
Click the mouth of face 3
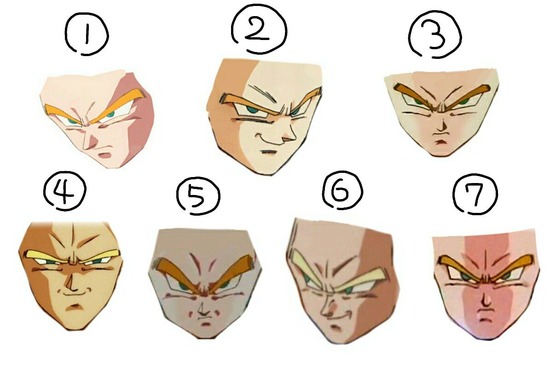(x=441, y=142)
